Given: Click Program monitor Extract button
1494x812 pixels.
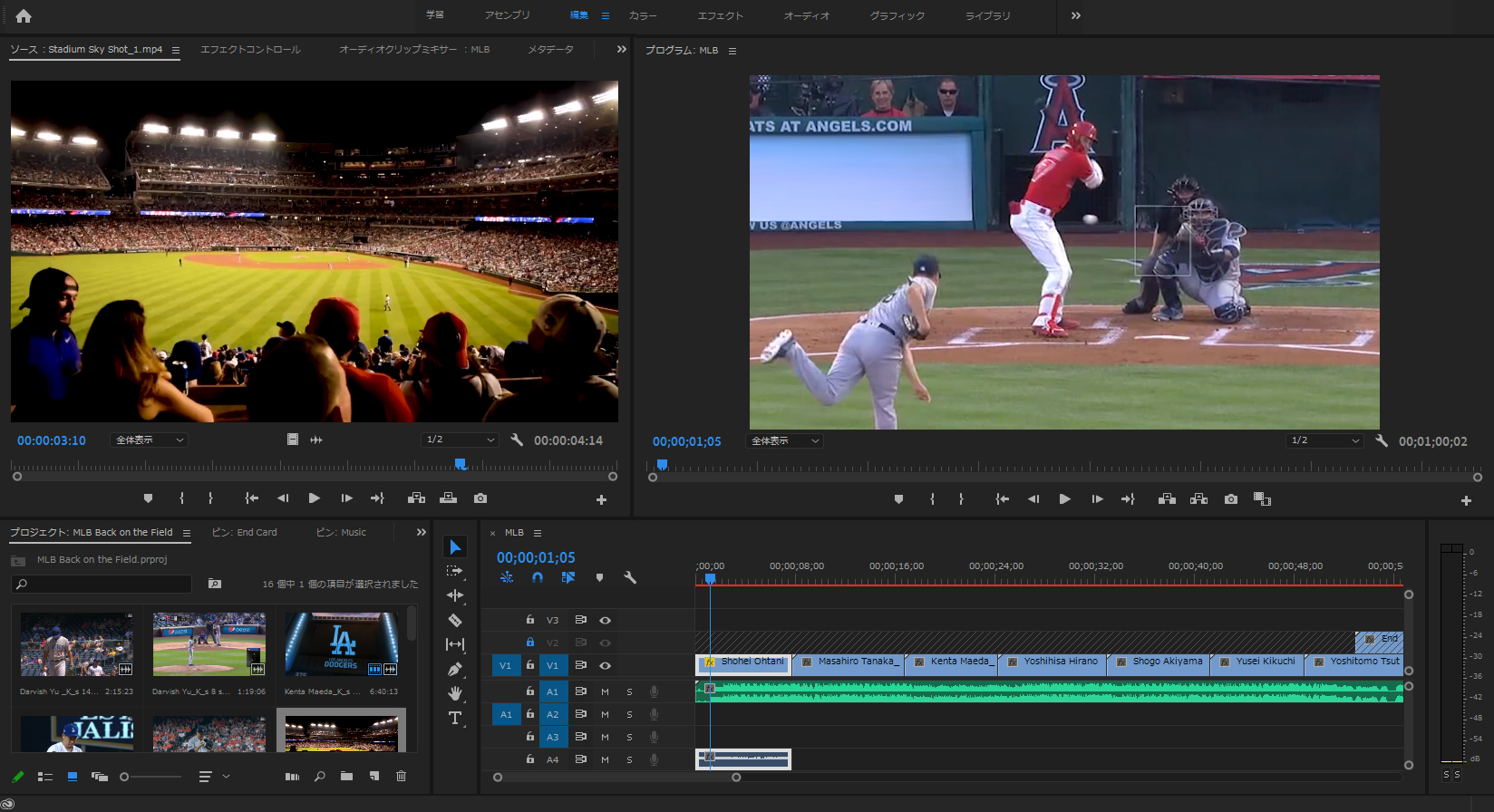Looking at the screenshot, I should coord(1198,499).
